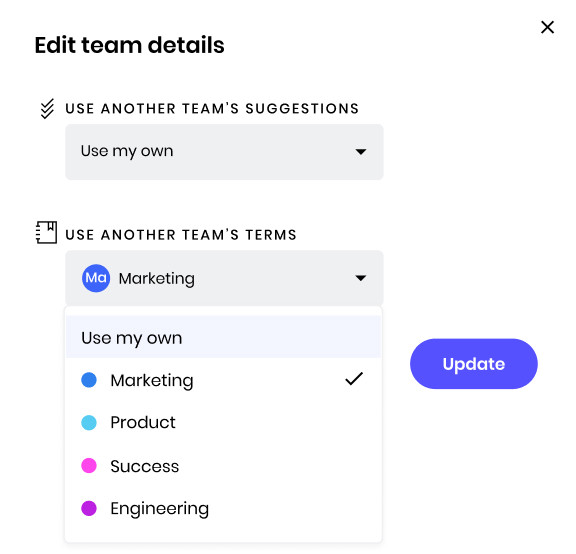
Task: Collapse the terms dropdown arrow
Action: click(x=361, y=278)
